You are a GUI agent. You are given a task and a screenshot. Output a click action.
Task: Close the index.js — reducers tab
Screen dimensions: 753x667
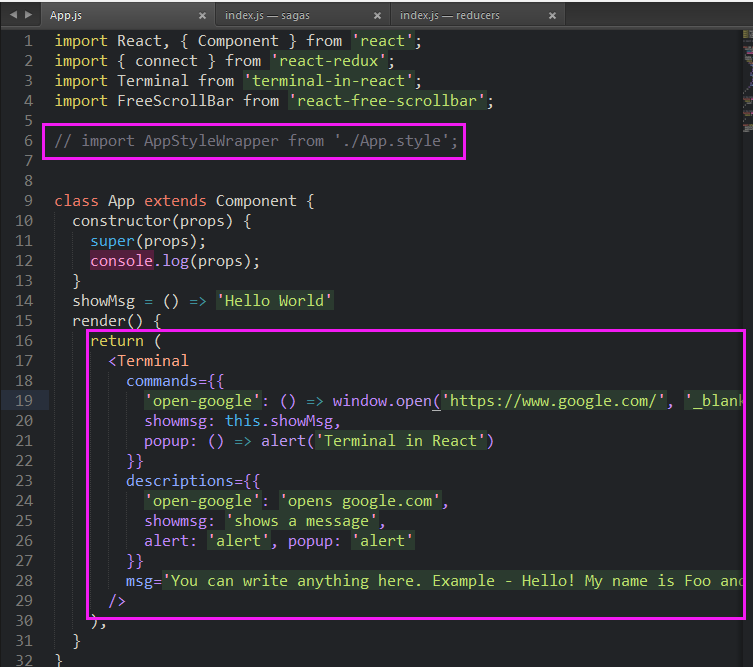click(x=552, y=16)
